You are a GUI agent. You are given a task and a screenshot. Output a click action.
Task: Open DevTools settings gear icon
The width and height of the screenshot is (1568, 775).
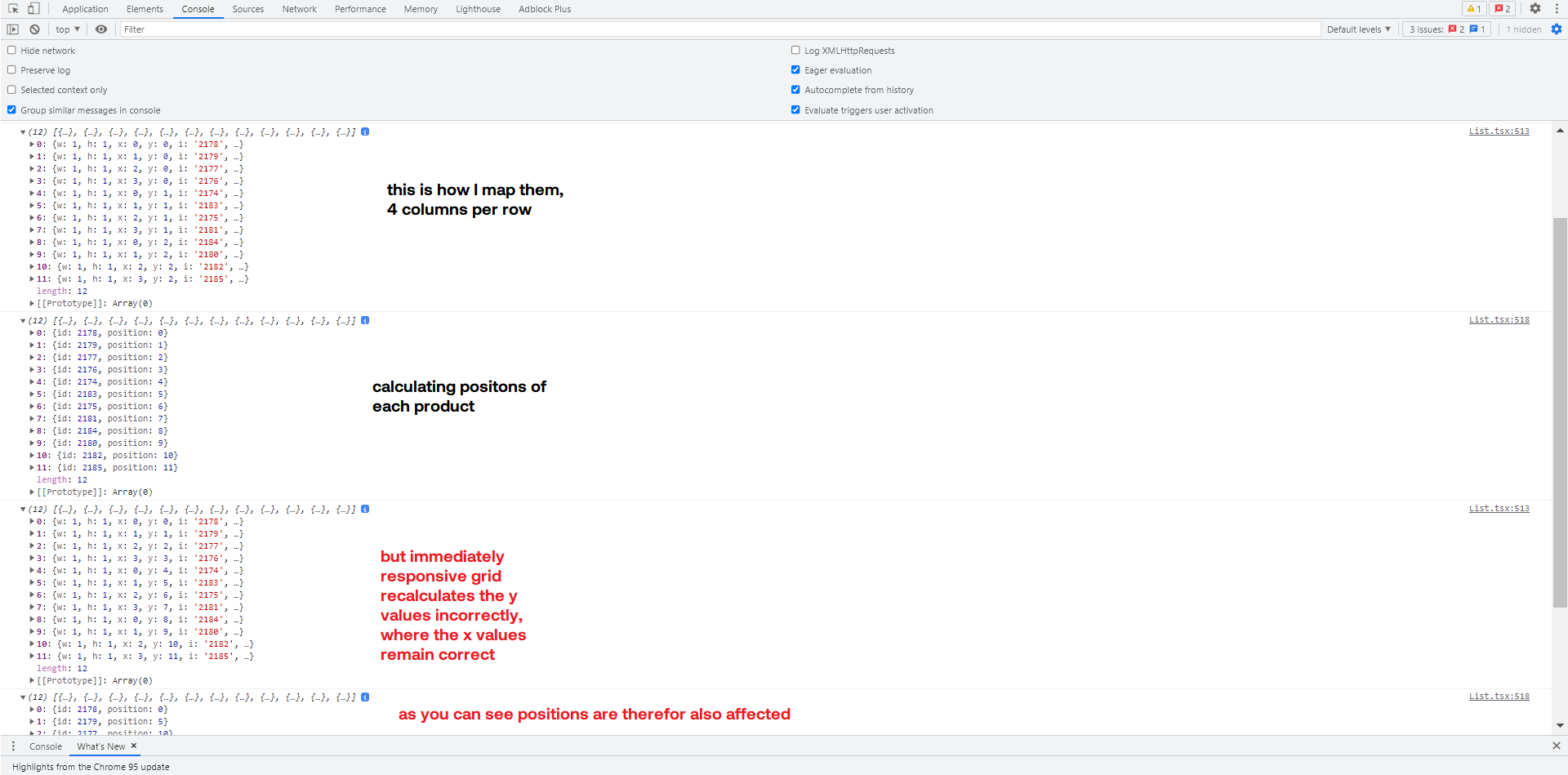click(1535, 9)
